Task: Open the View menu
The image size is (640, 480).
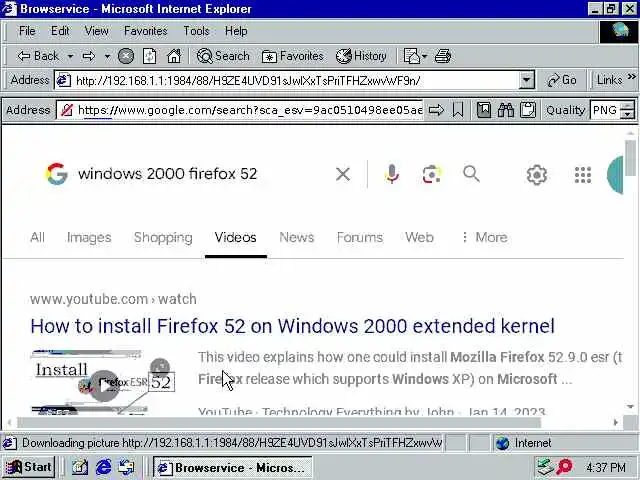Action: coord(96,31)
